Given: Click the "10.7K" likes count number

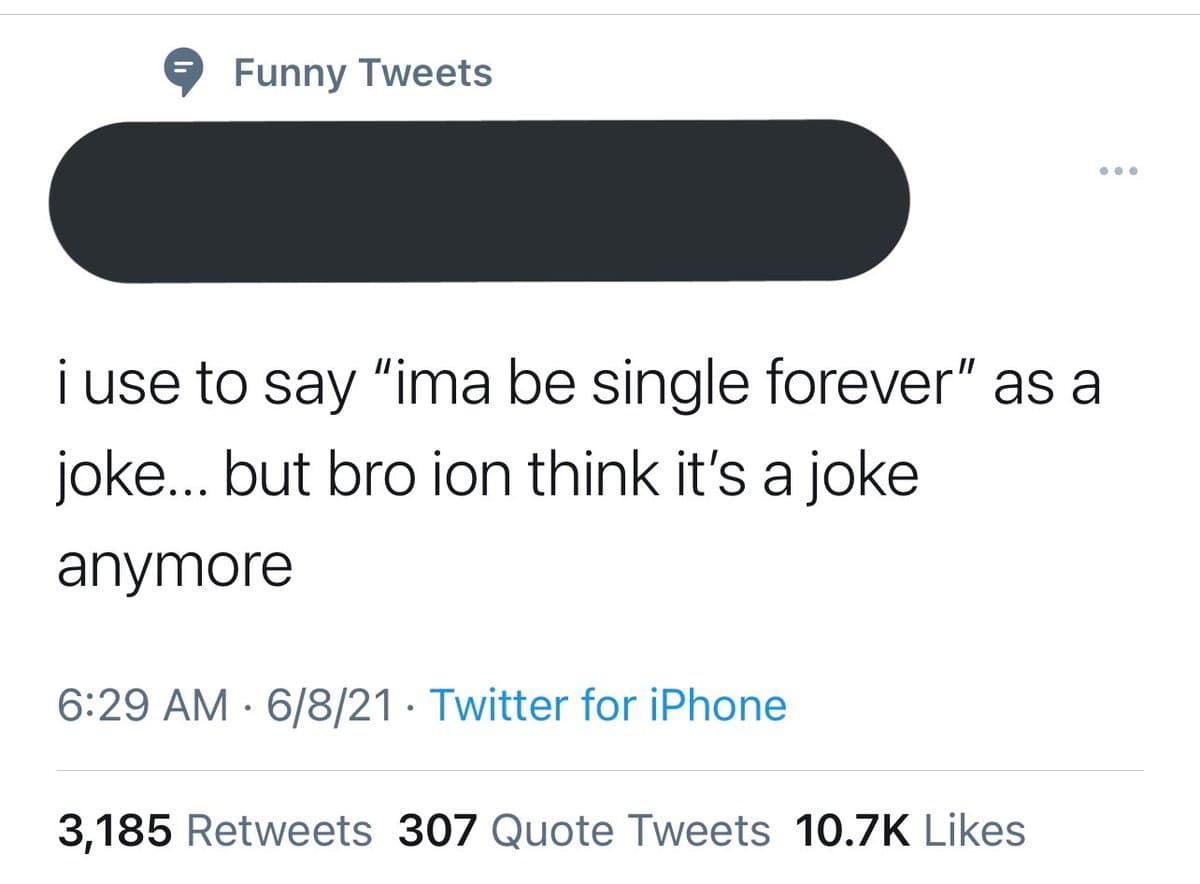Looking at the screenshot, I should [x=853, y=830].
